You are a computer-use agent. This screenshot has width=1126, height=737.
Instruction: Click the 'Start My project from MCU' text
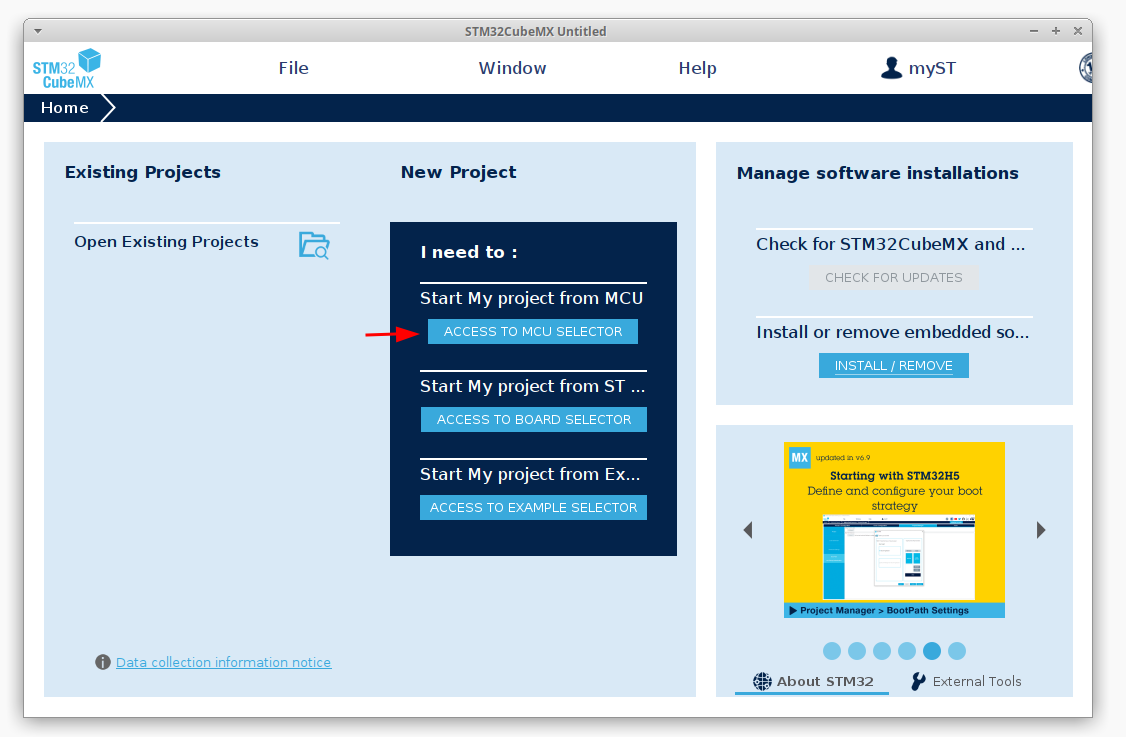click(531, 298)
